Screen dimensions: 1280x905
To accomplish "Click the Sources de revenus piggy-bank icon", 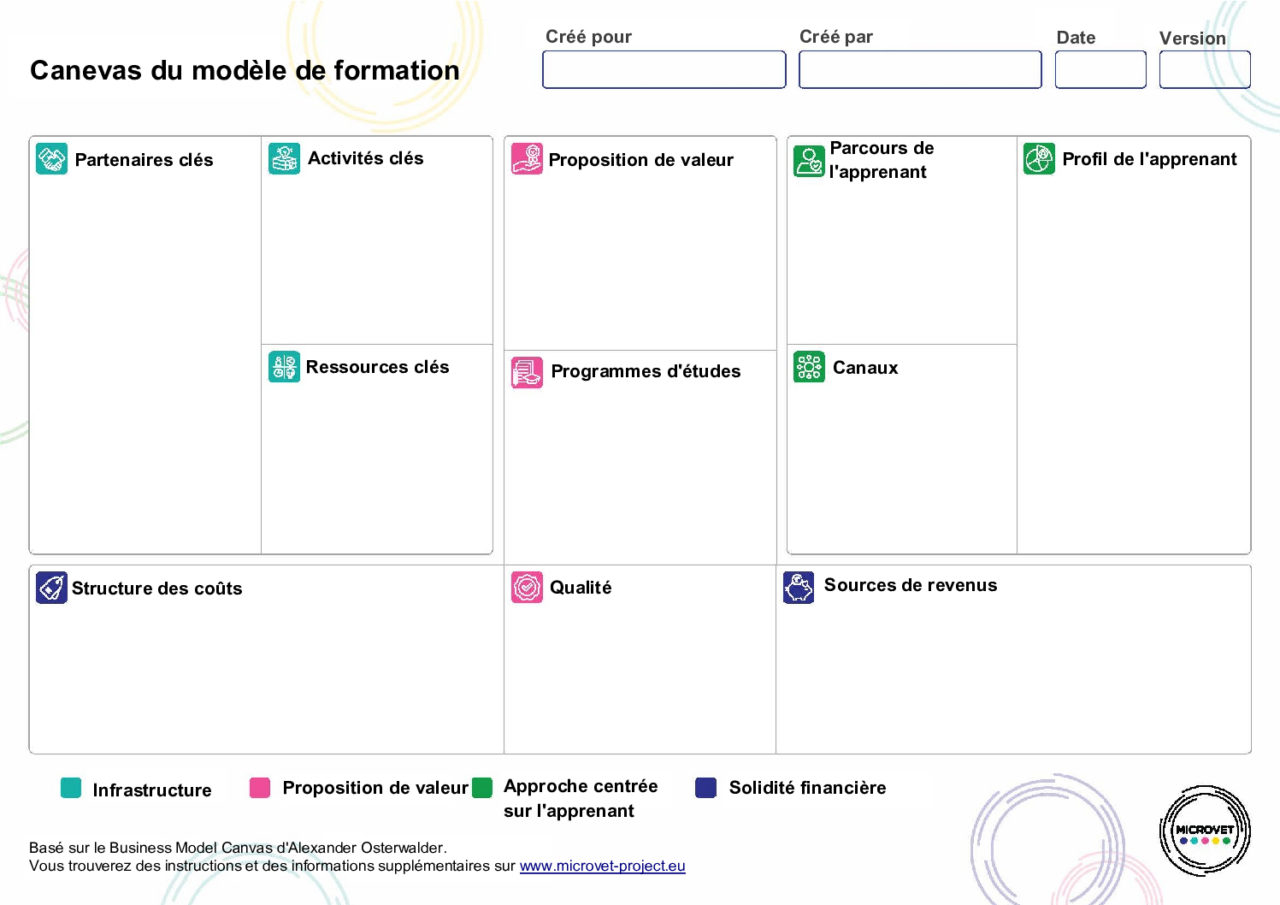I will [x=799, y=588].
